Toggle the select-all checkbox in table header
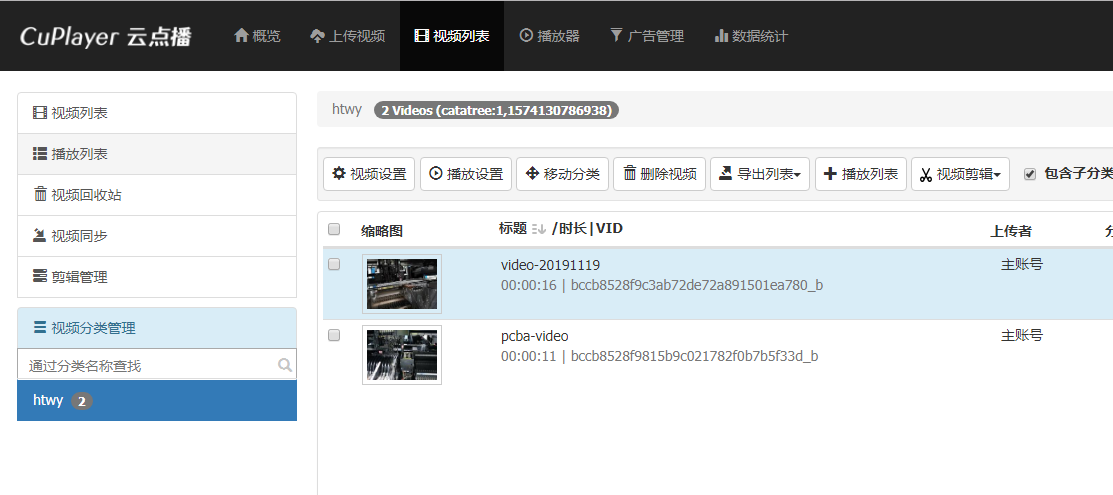Image resolution: width=1113 pixels, height=495 pixels. 334,229
